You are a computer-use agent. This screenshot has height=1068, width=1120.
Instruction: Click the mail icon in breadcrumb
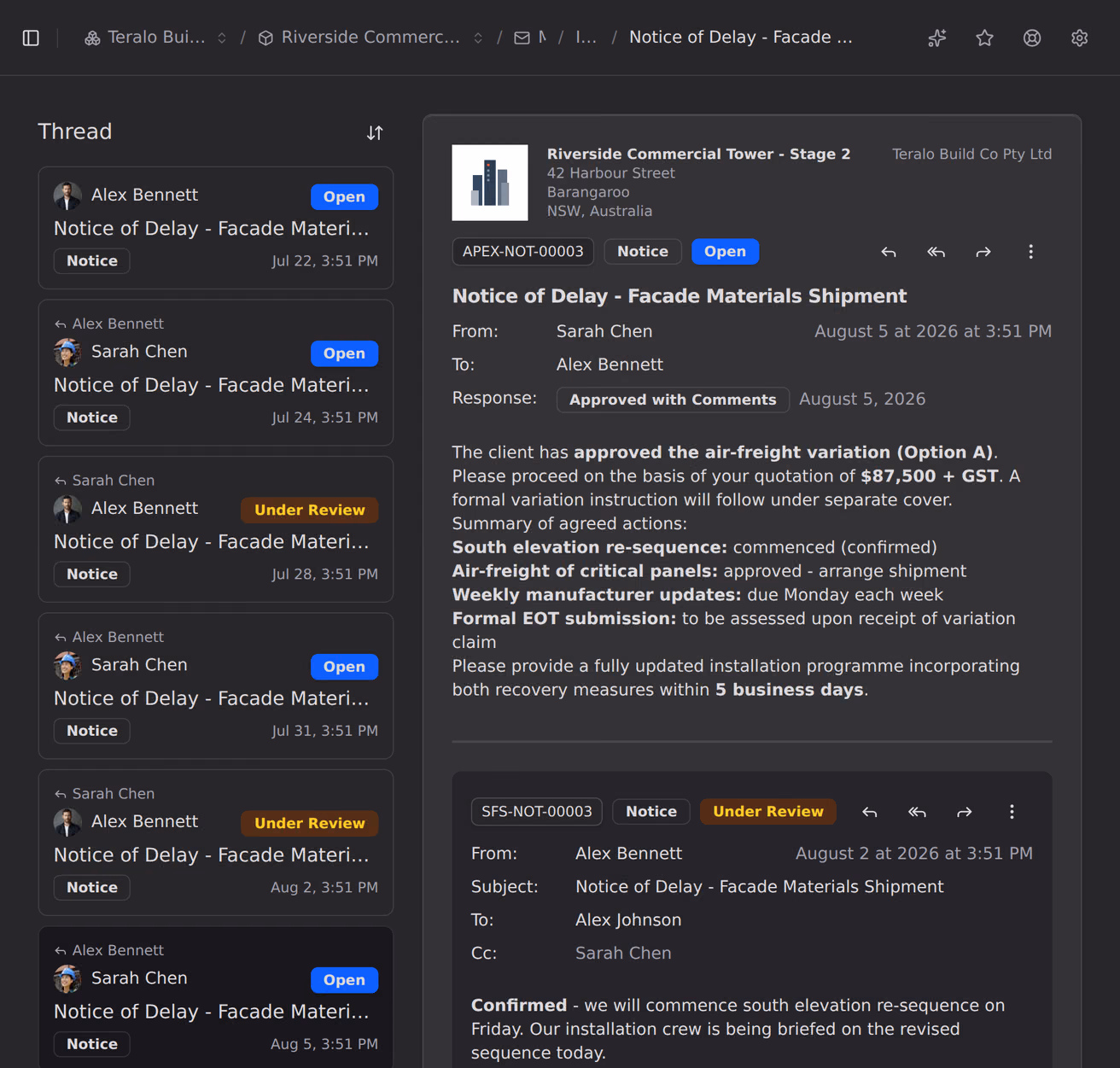pyautogui.click(x=522, y=38)
